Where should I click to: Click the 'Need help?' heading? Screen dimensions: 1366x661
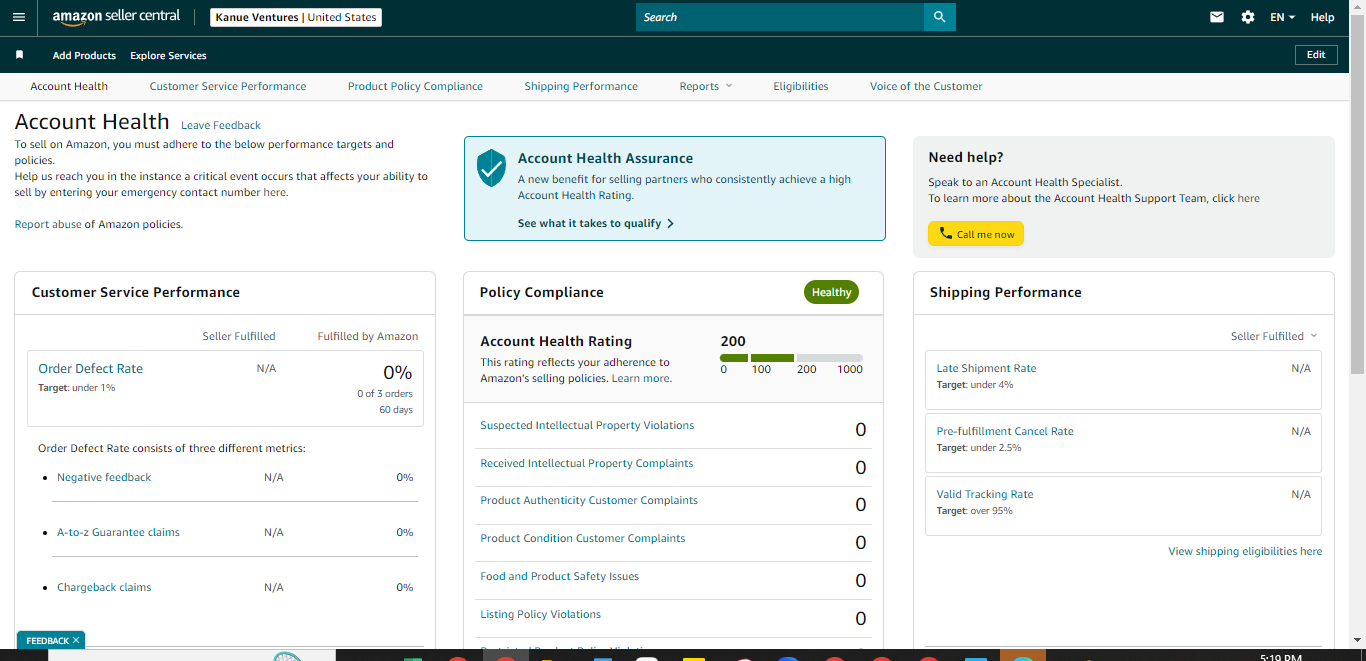(966, 157)
